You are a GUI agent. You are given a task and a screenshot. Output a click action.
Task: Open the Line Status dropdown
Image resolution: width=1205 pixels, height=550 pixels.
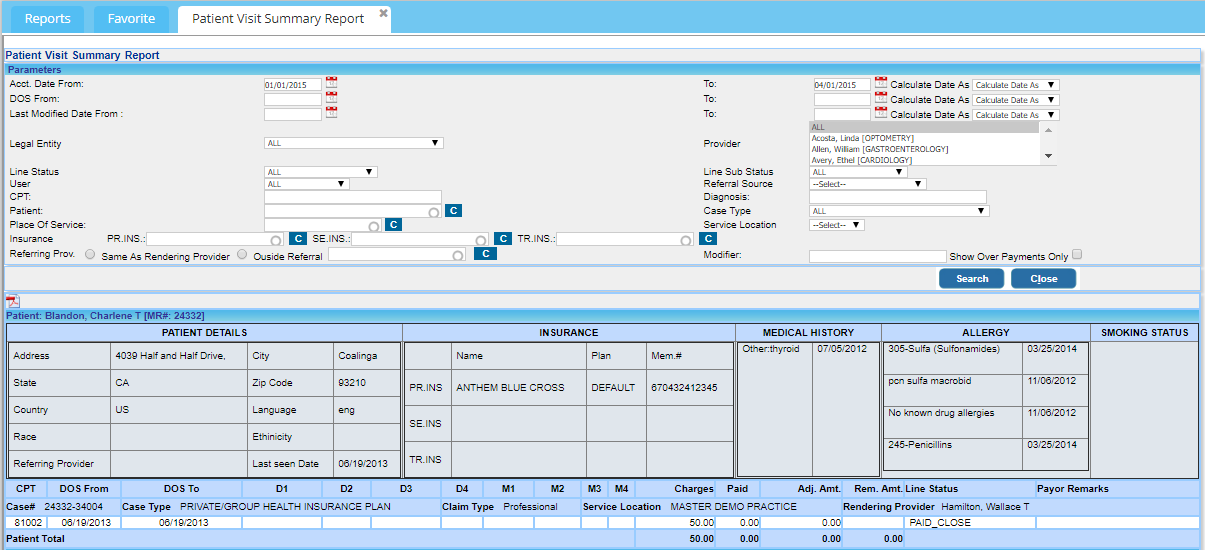[x=320, y=172]
